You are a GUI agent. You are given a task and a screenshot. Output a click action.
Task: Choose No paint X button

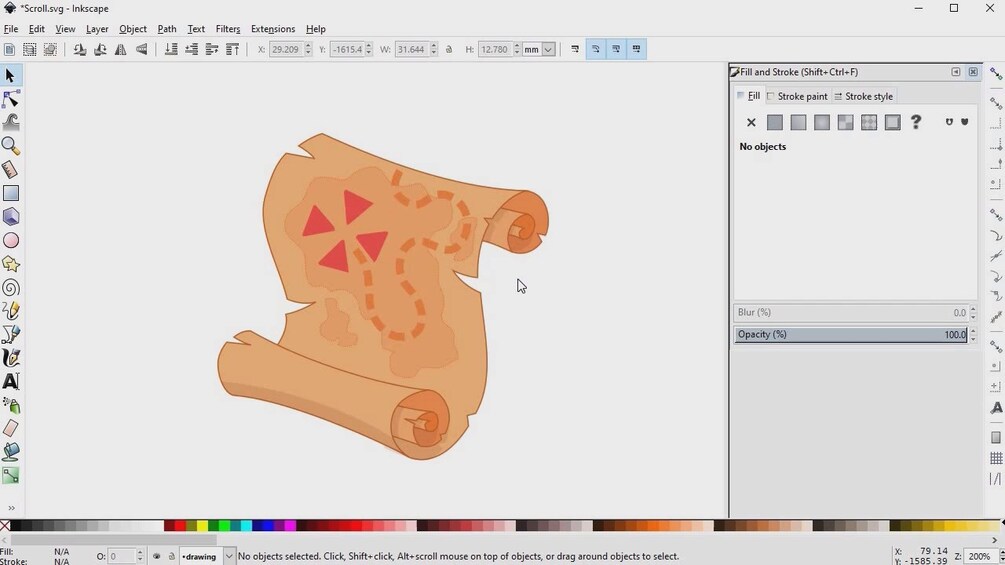751,122
